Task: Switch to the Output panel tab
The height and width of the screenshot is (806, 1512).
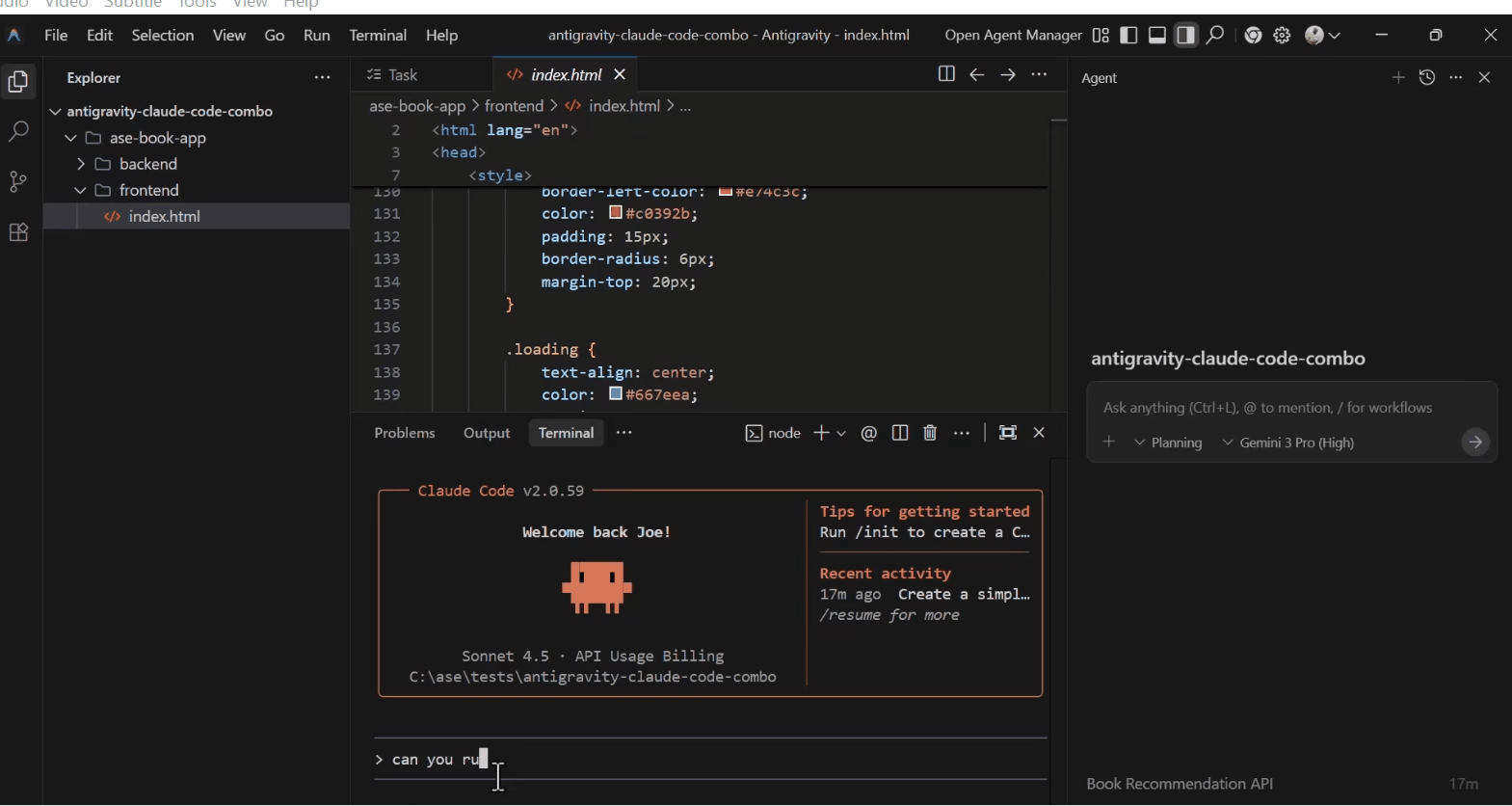Action: pos(487,434)
